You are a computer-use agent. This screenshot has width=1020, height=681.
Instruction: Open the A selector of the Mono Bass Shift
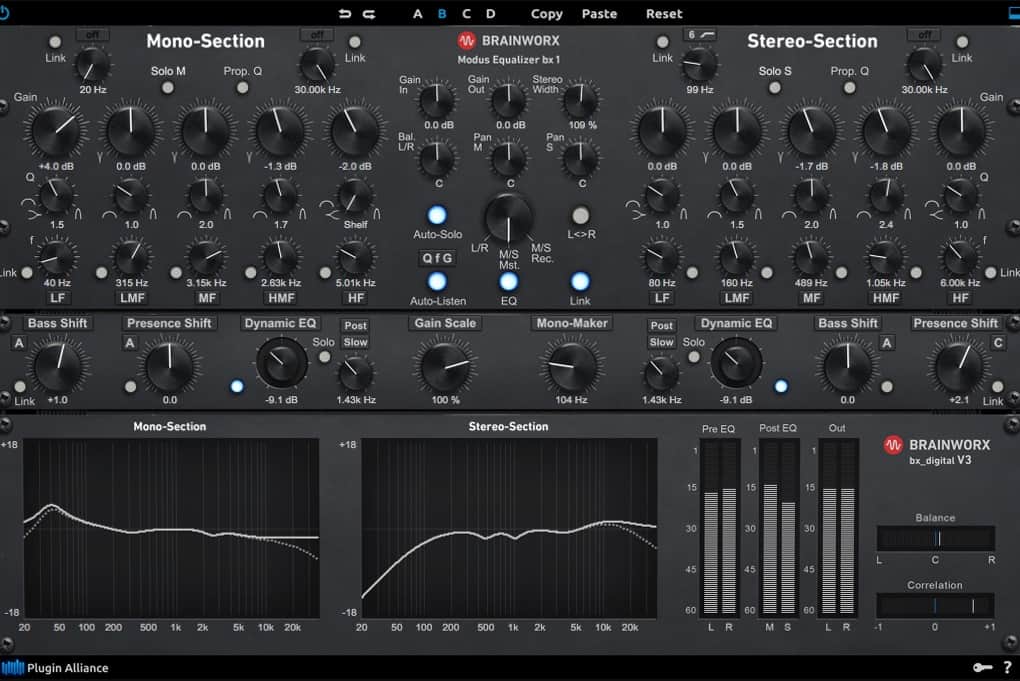[x=19, y=343]
